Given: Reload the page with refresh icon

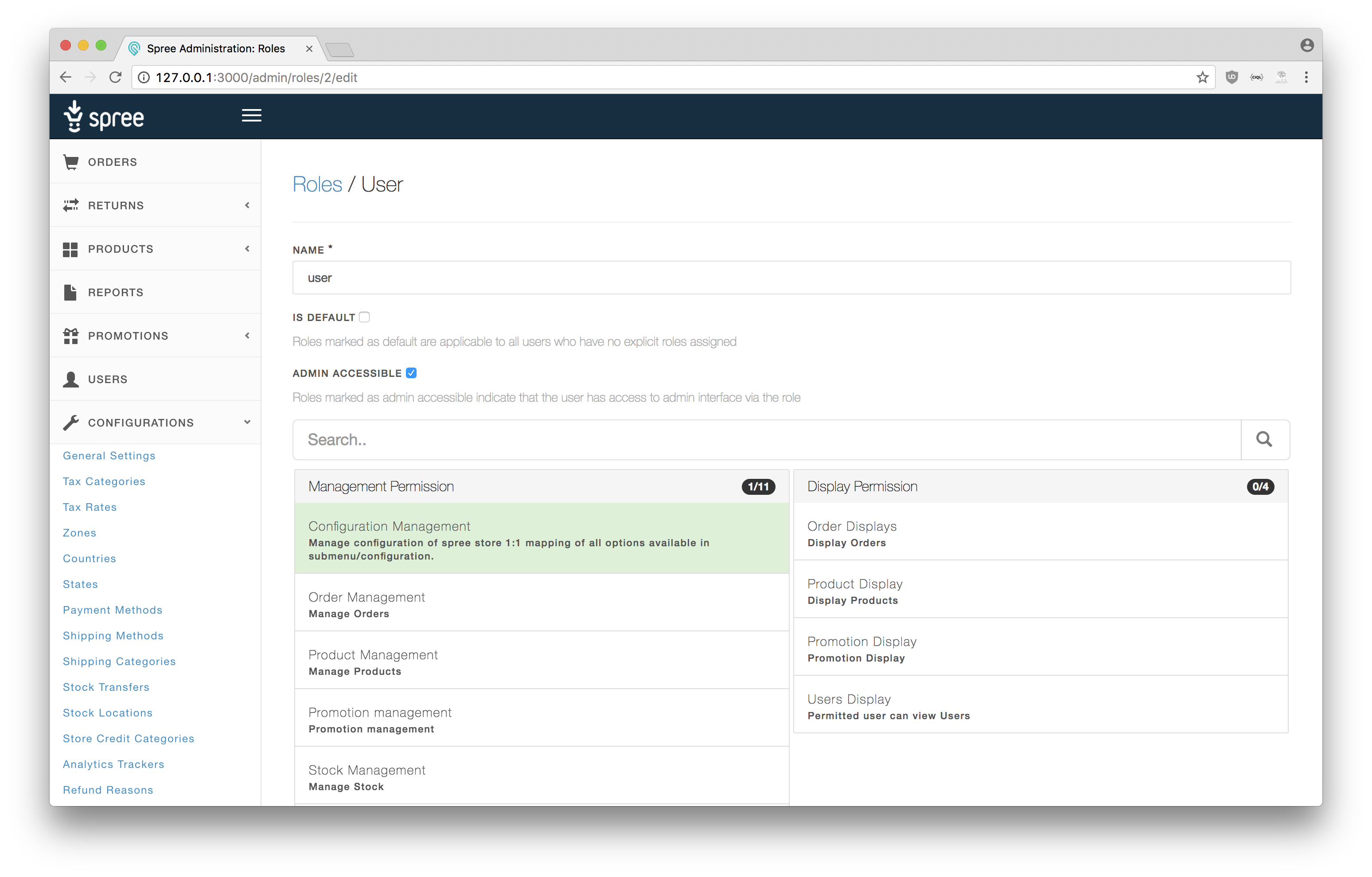Looking at the screenshot, I should (x=116, y=78).
